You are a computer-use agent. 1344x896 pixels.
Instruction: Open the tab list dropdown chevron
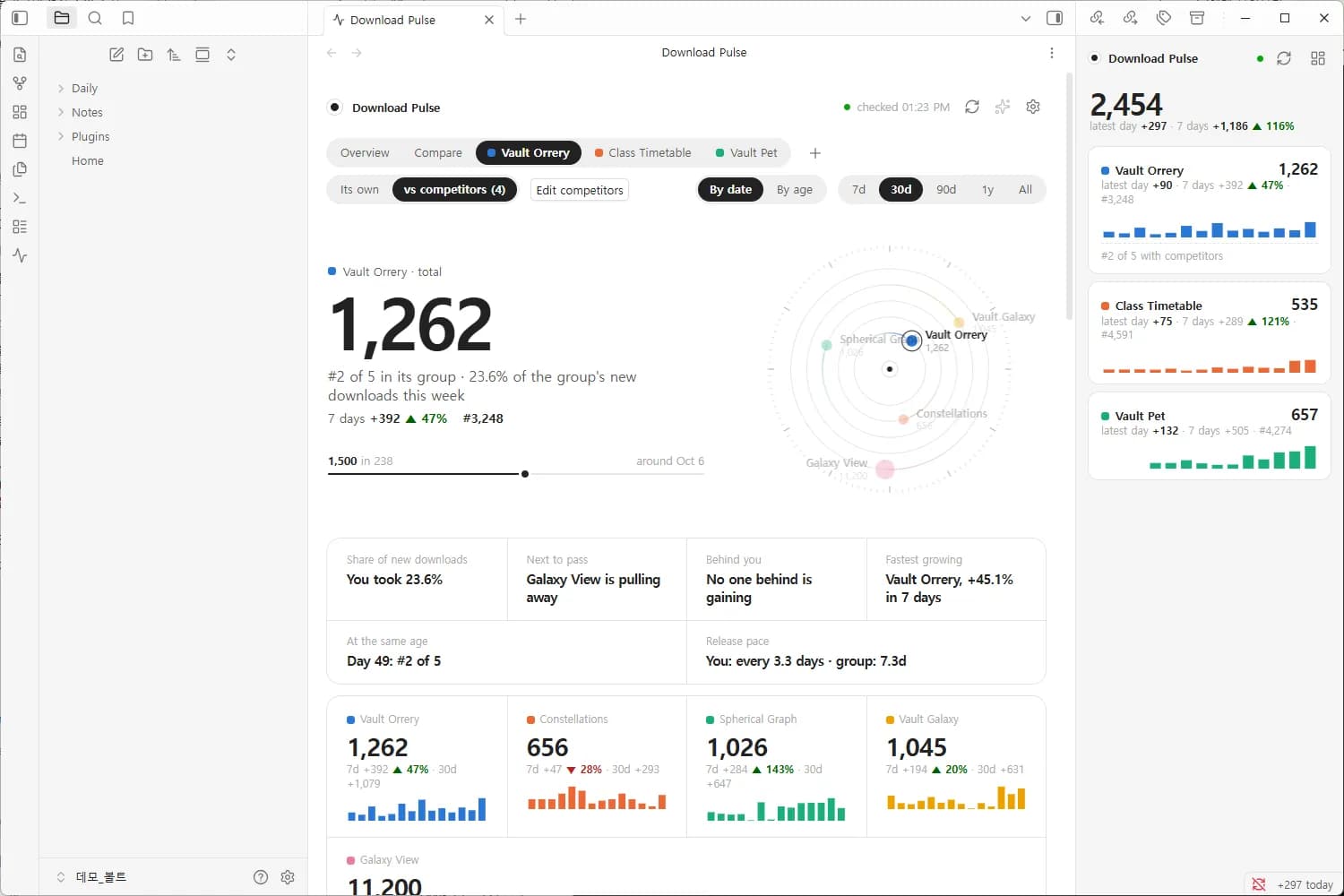(x=1026, y=19)
